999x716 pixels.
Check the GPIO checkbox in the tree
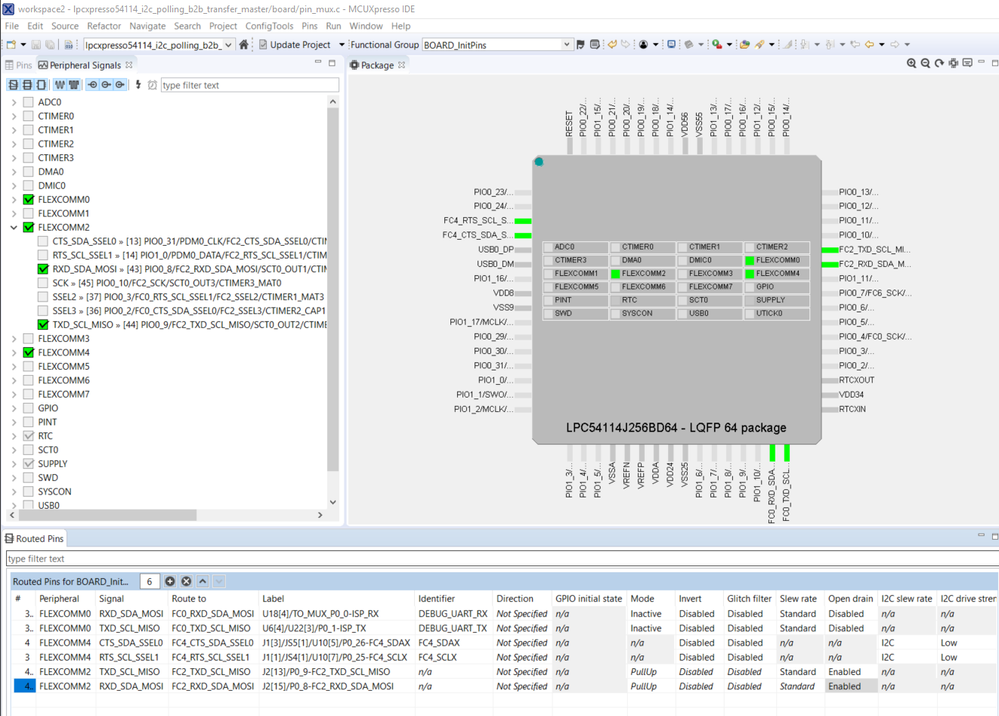(x=28, y=408)
